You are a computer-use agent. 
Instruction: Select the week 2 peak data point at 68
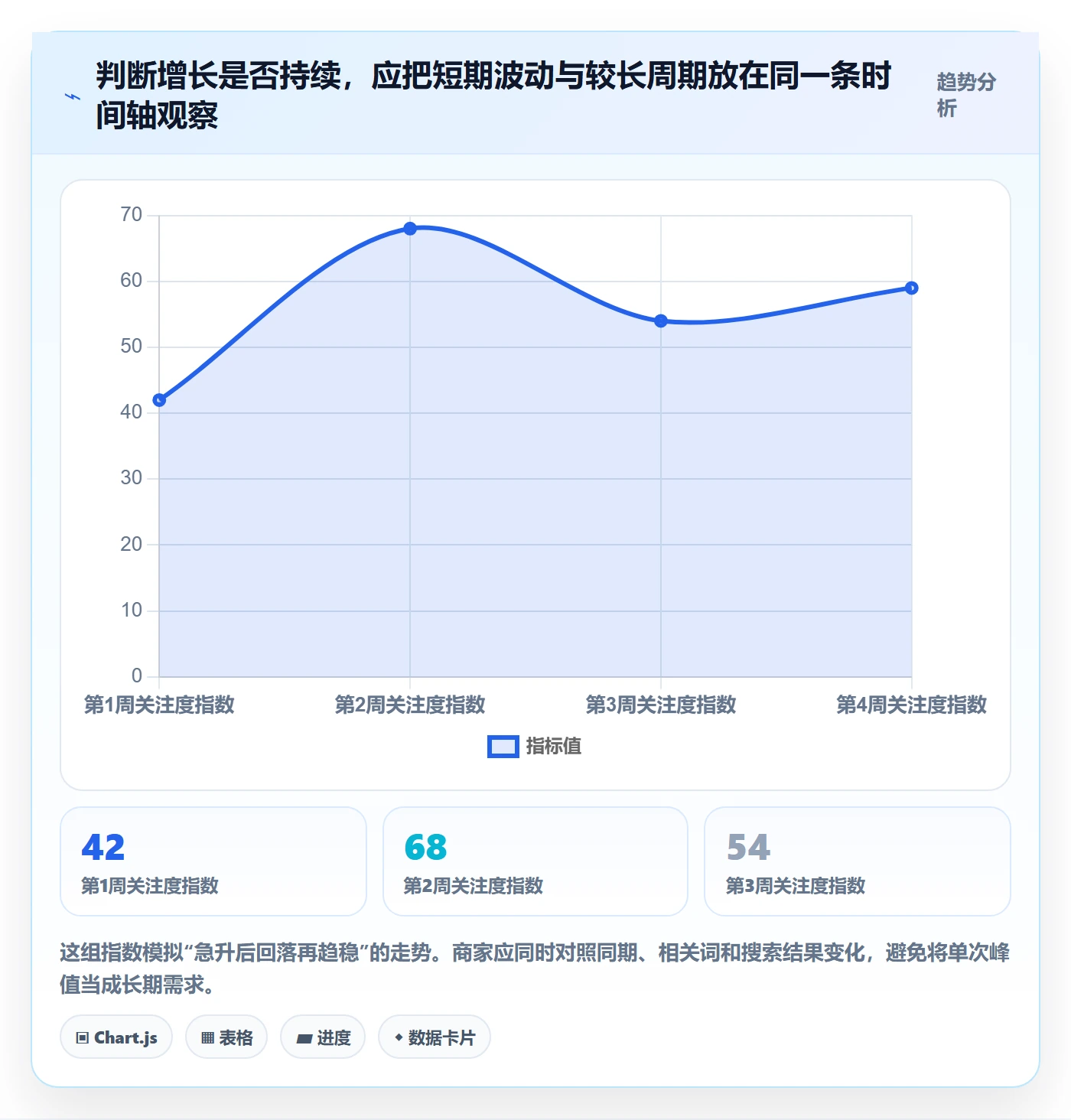(410, 229)
